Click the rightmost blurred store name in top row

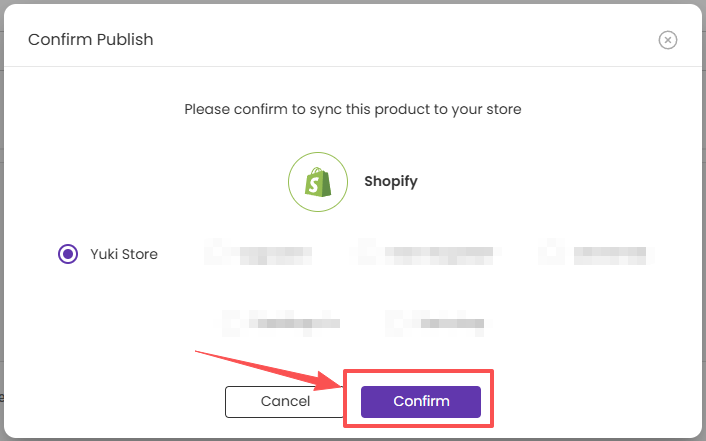click(610, 255)
